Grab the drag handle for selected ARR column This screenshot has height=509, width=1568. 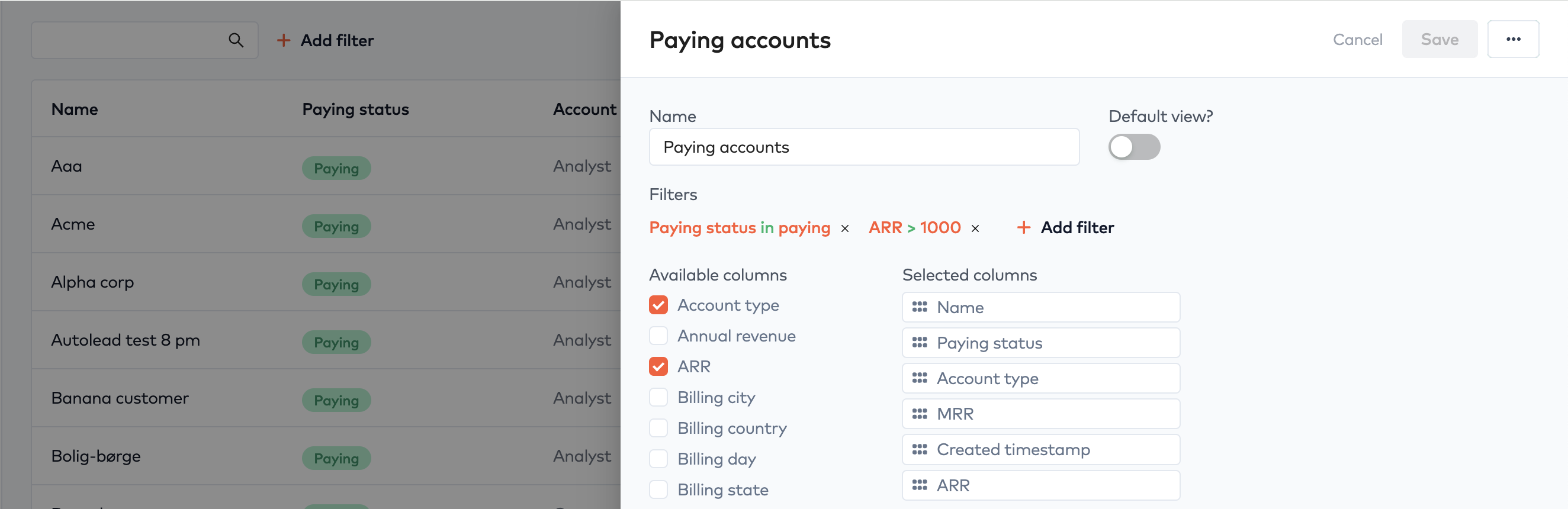point(919,485)
